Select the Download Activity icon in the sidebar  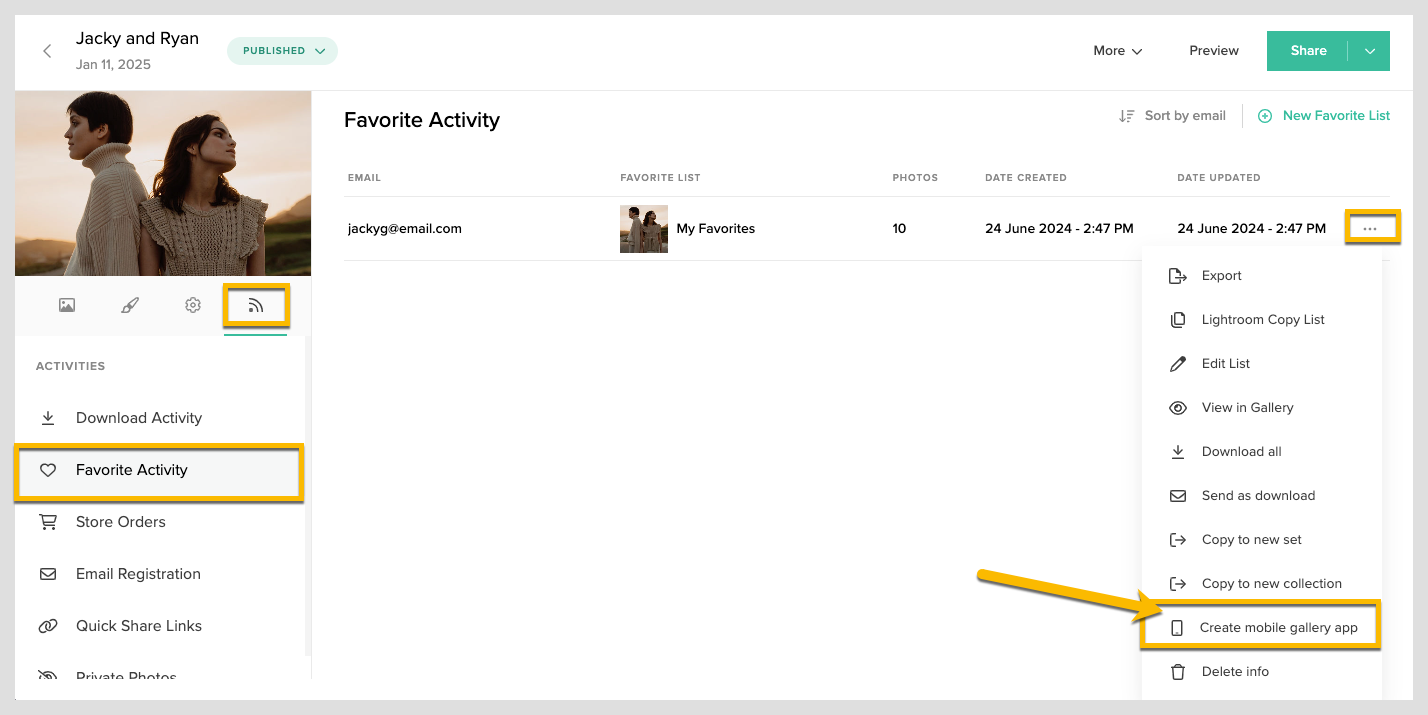point(48,417)
